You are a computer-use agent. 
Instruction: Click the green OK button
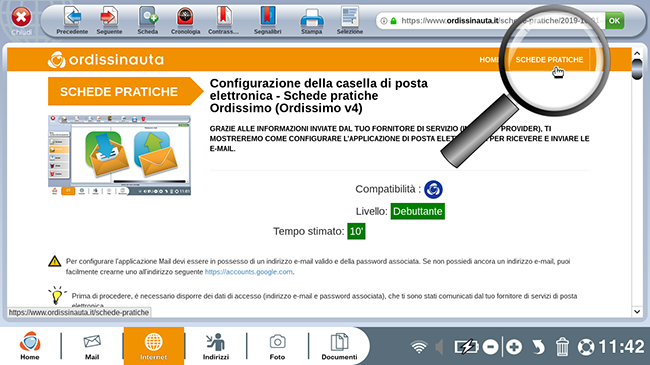point(614,20)
